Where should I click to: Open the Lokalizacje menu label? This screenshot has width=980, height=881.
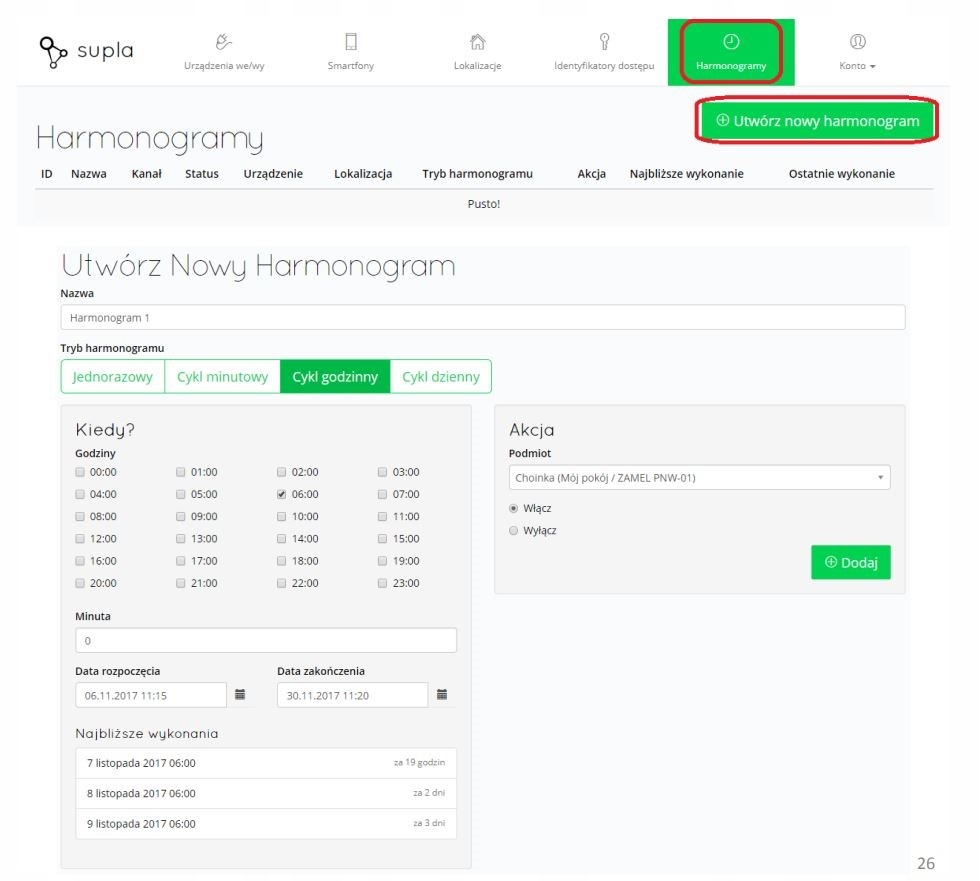click(x=478, y=66)
